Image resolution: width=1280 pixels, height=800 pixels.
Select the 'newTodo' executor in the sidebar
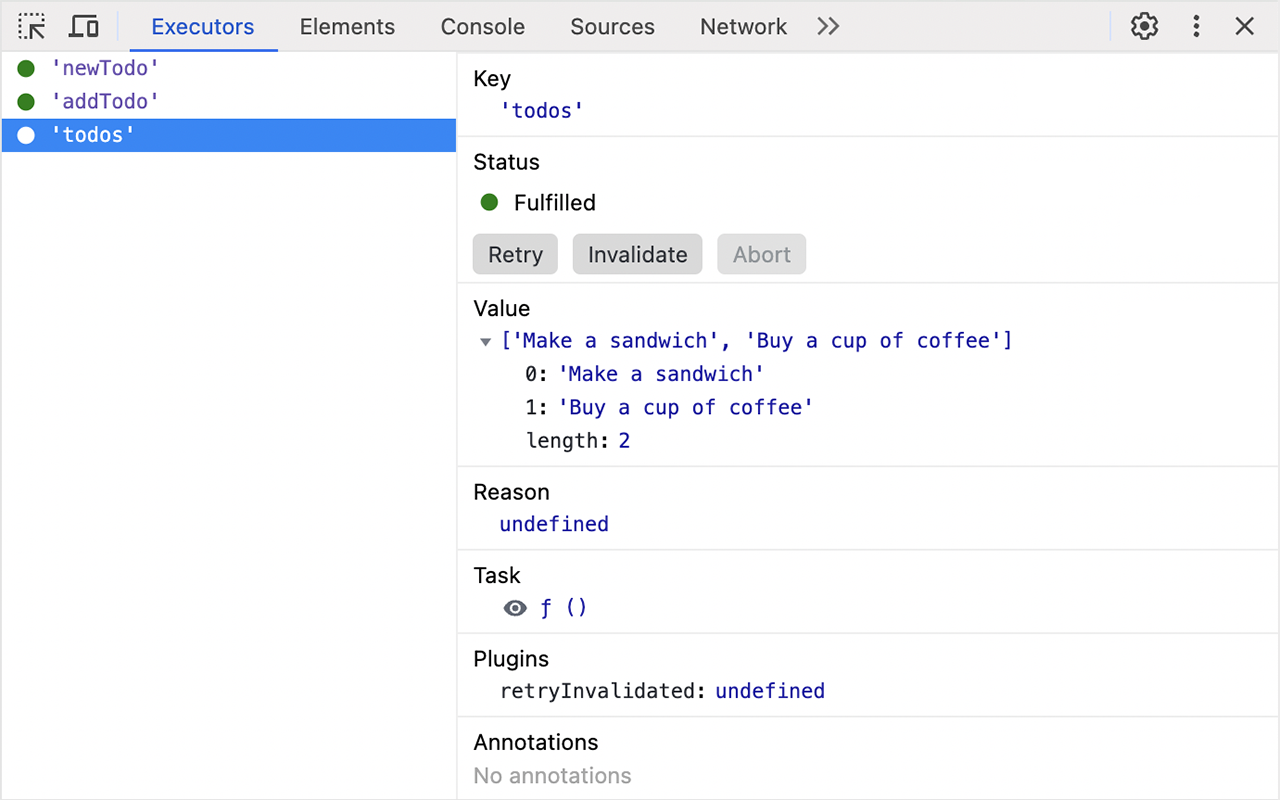[x=104, y=67]
